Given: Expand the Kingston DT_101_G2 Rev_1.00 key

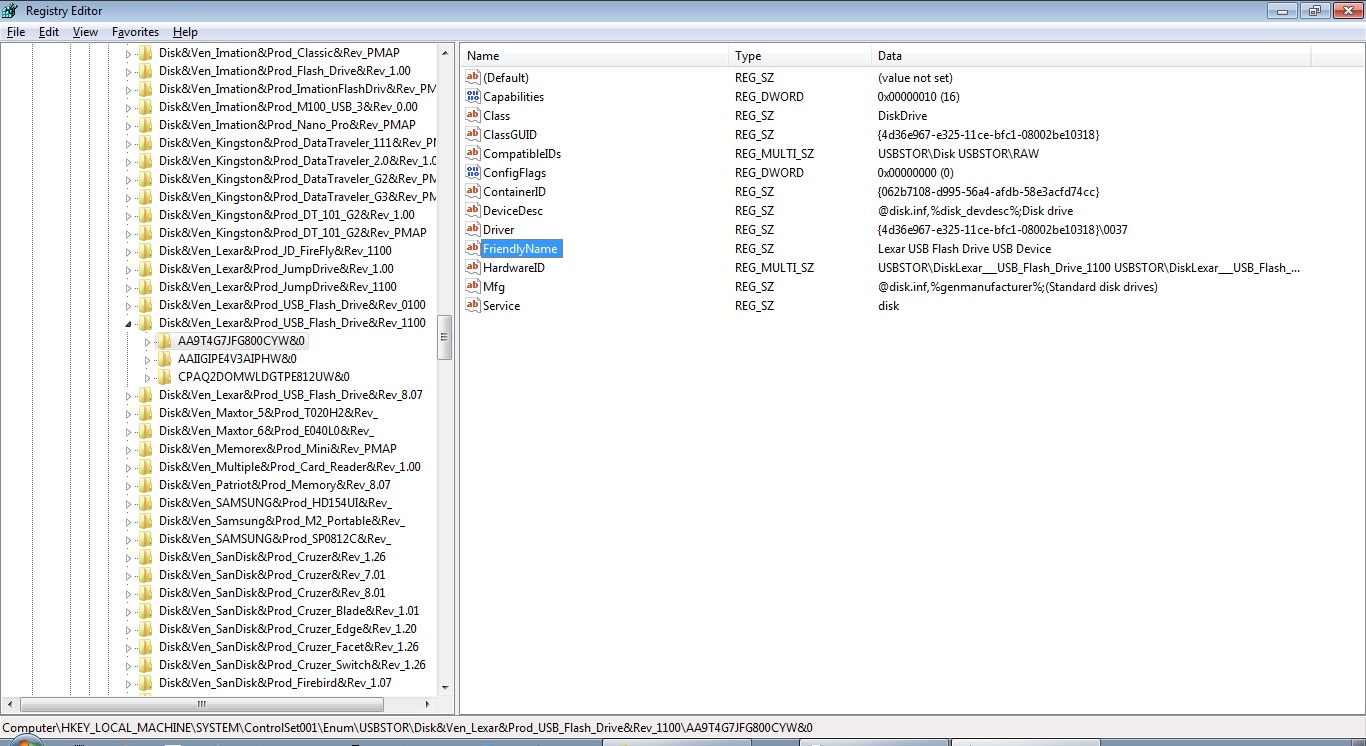Looking at the screenshot, I should click(x=128, y=216).
